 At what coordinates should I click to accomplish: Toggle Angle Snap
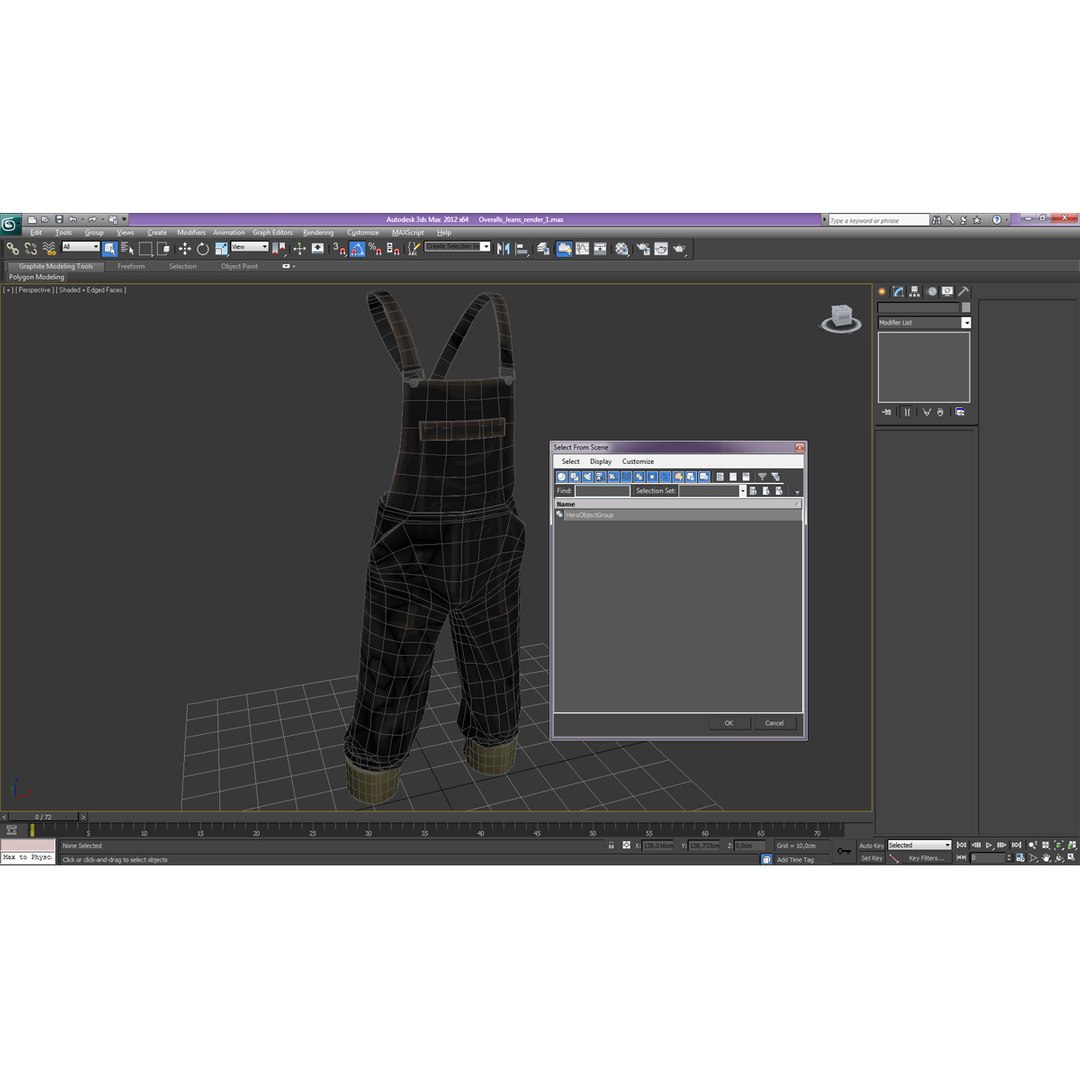[x=357, y=249]
